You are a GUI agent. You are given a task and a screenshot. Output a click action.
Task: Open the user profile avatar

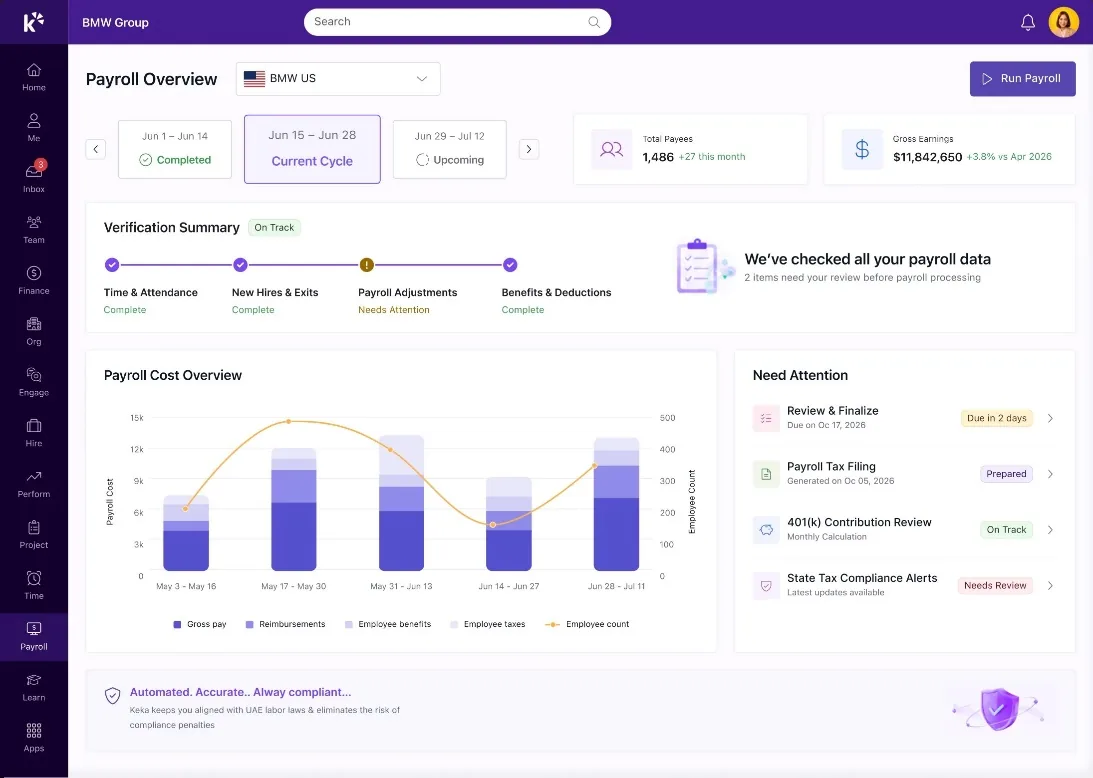(1064, 22)
